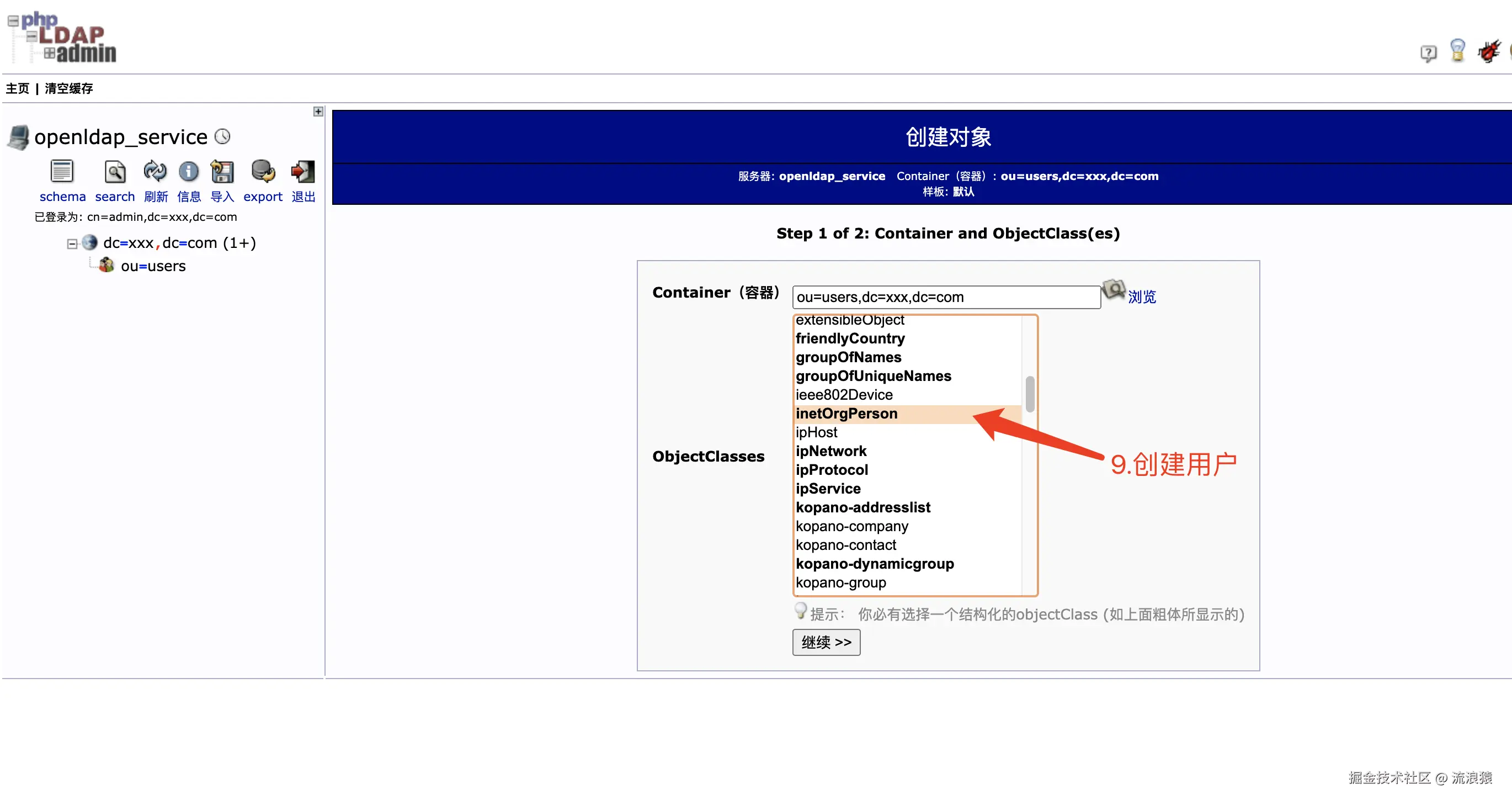Collapse the dc=xxx,dc=com tree node
Image resolution: width=1512 pixels, height=805 pixels.
[72, 243]
